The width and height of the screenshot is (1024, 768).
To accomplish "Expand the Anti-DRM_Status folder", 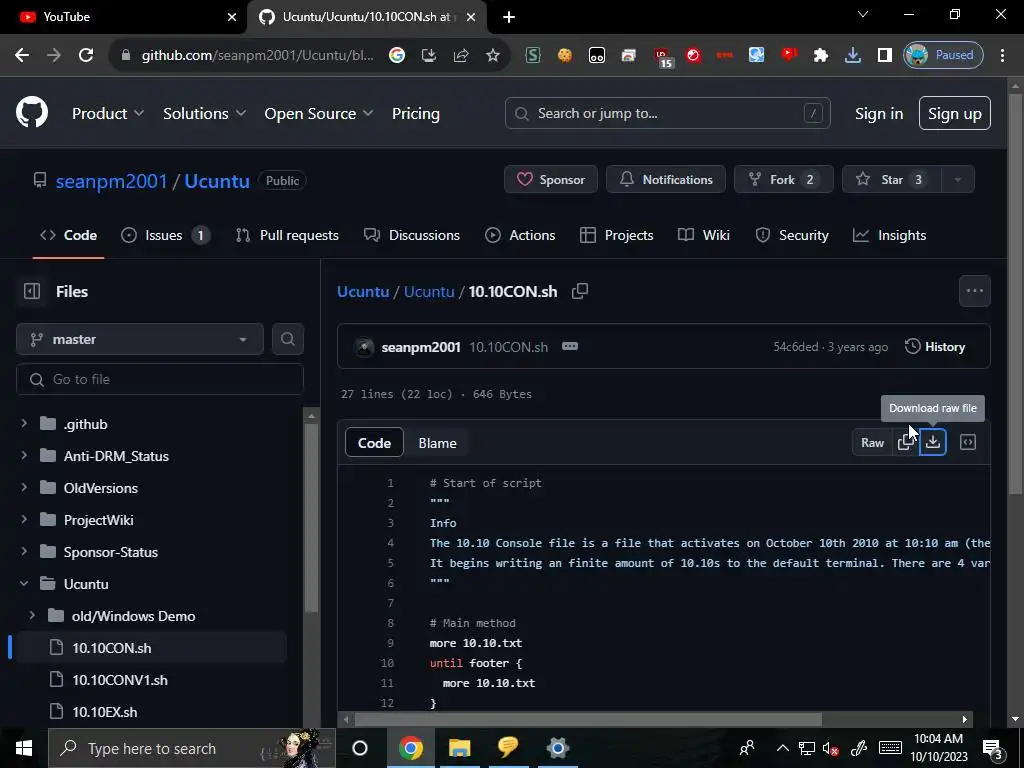I will pos(24,456).
